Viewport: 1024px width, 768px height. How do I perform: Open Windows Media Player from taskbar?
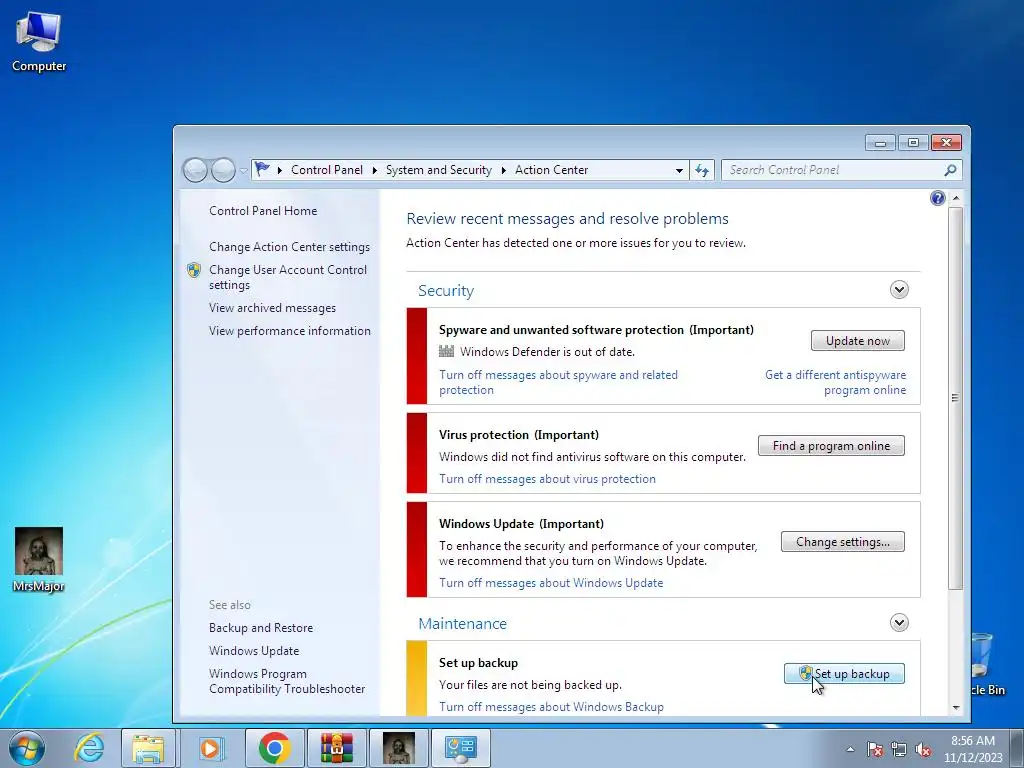coord(210,748)
